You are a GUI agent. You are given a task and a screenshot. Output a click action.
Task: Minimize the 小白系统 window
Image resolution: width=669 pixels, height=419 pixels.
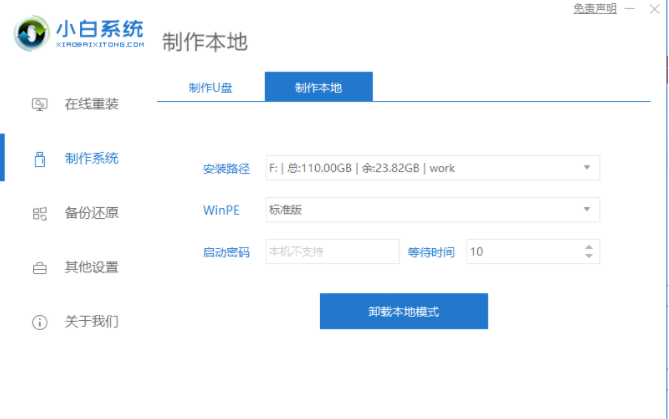(630, 9)
